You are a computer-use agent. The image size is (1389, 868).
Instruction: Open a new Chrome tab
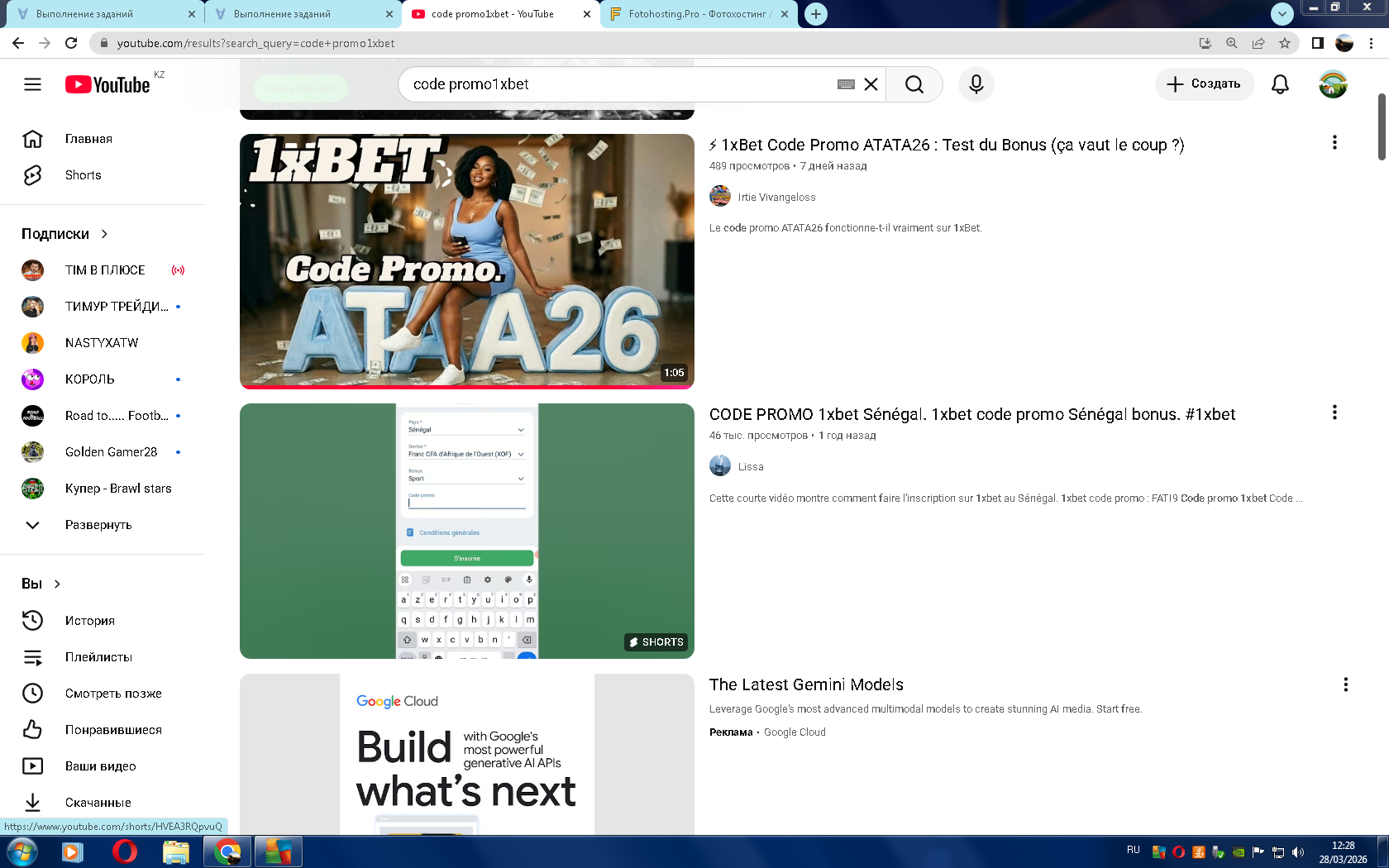[x=816, y=14]
